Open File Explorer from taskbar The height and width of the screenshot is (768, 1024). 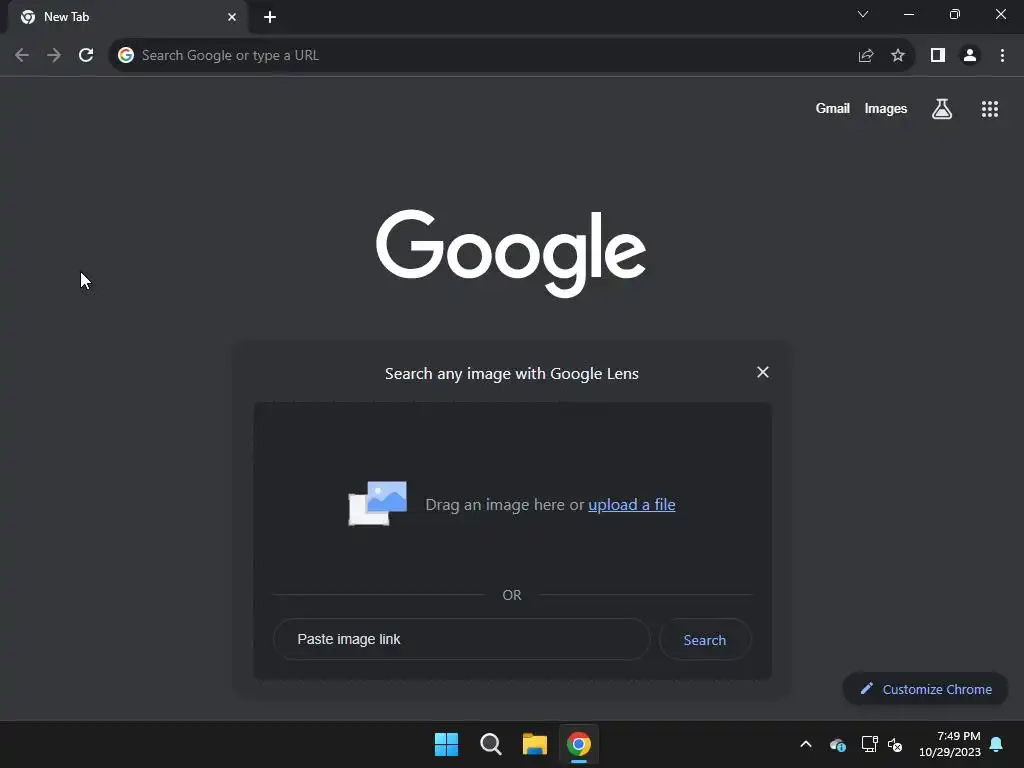[x=535, y=744]
